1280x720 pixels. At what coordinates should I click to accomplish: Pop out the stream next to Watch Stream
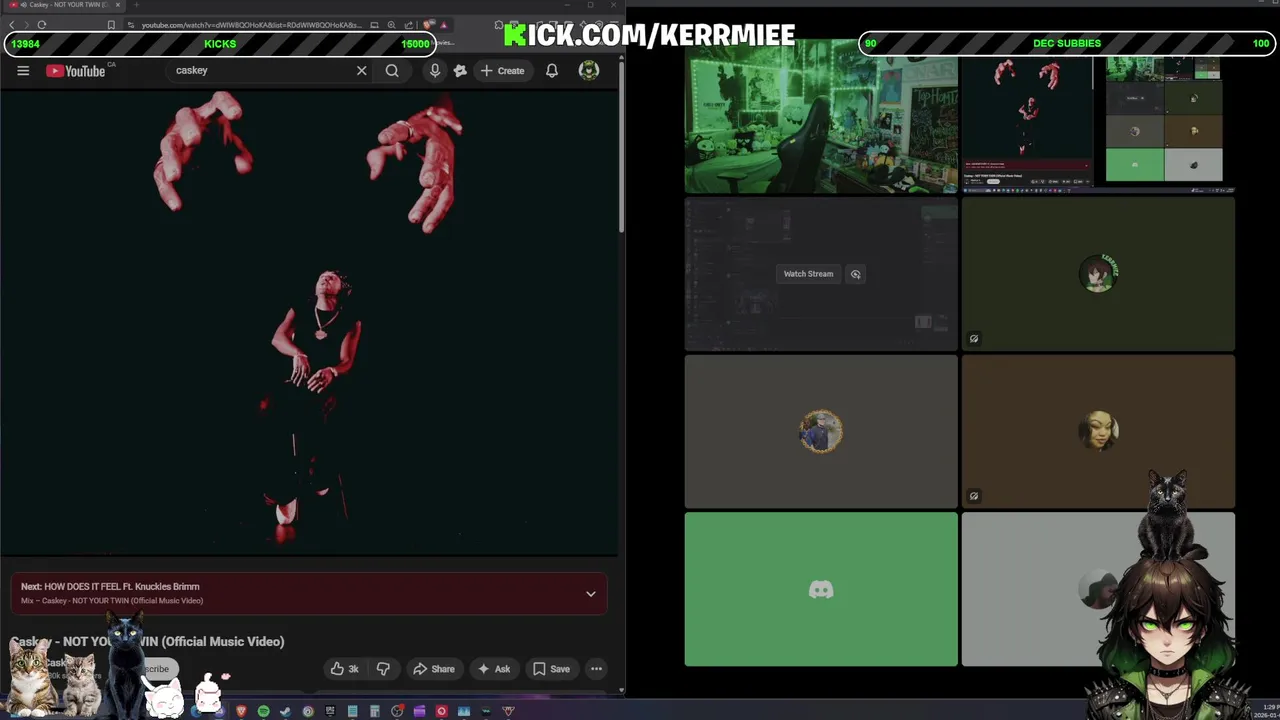[x=855, y=274]
